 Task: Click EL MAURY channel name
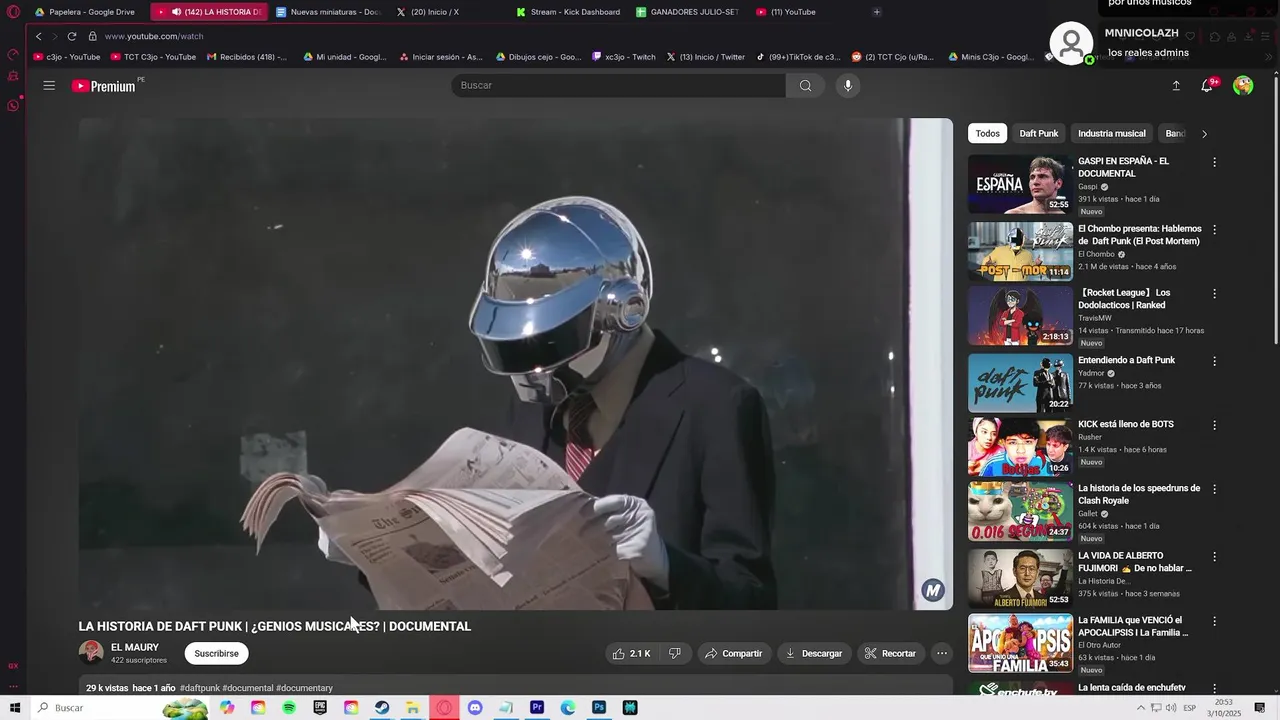[134, 647]
